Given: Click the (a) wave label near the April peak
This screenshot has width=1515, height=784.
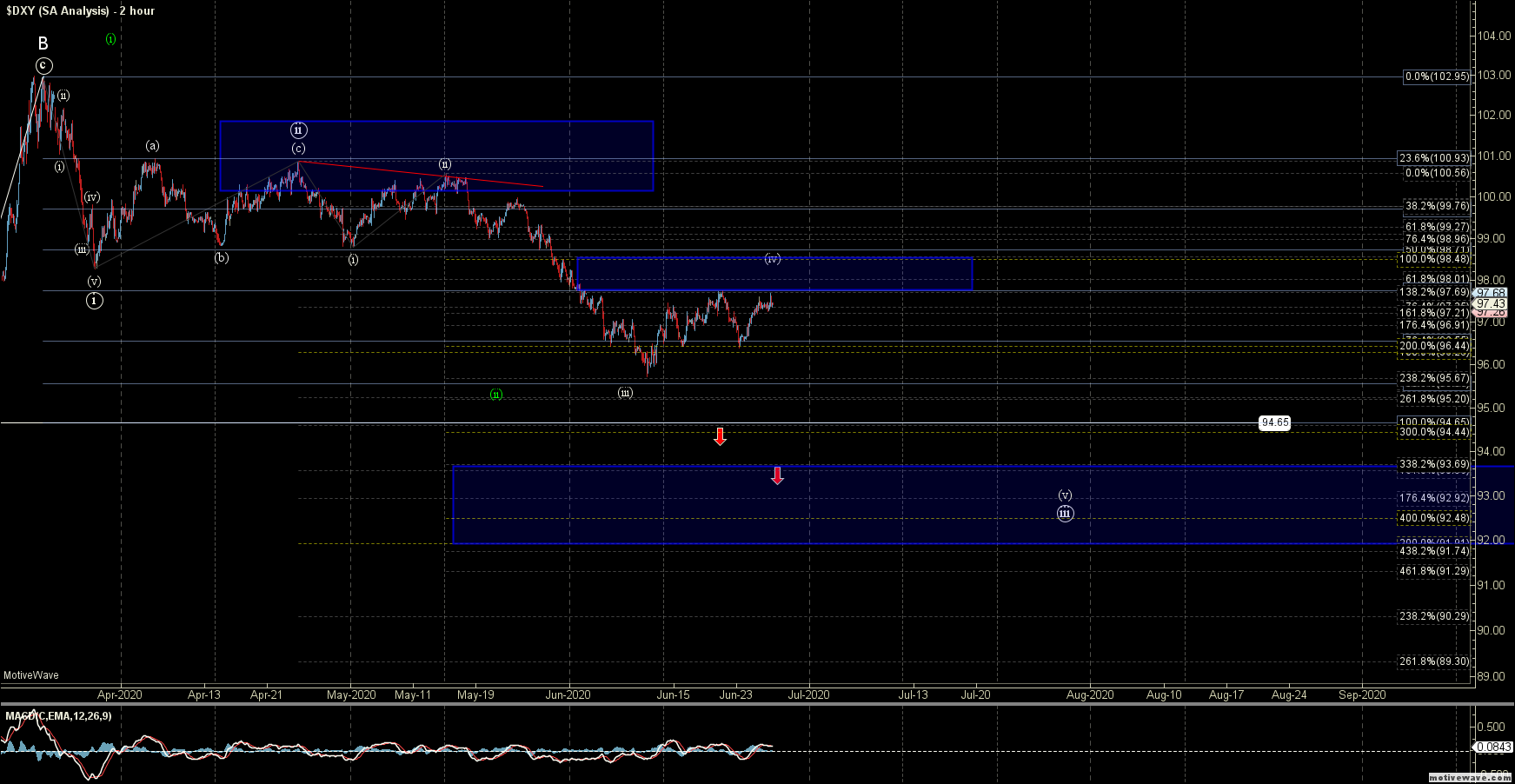Looking at the screenshot, I should (x=152, y=146).
